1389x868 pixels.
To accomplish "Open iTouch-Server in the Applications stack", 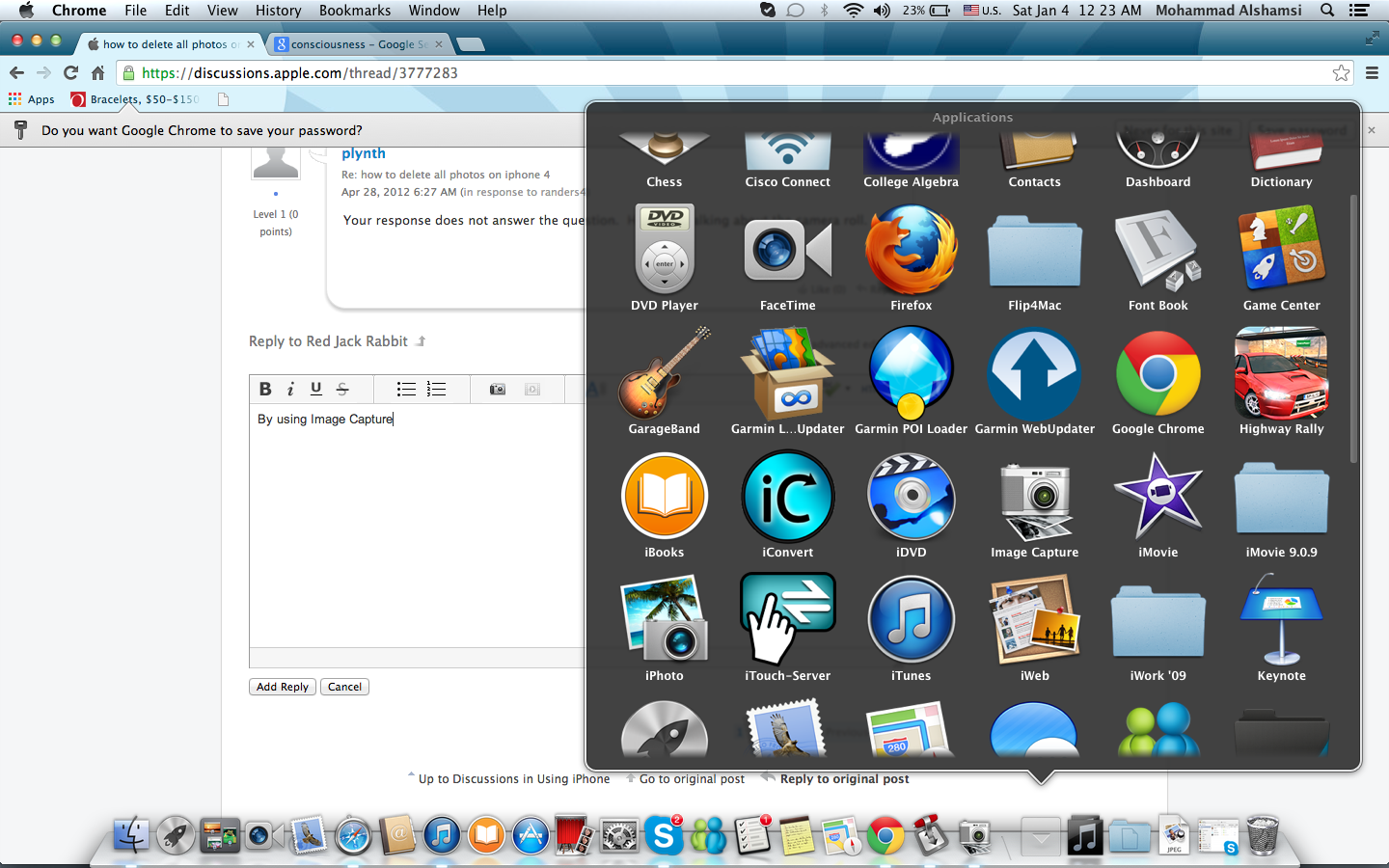I will click(x=788, y=620).
